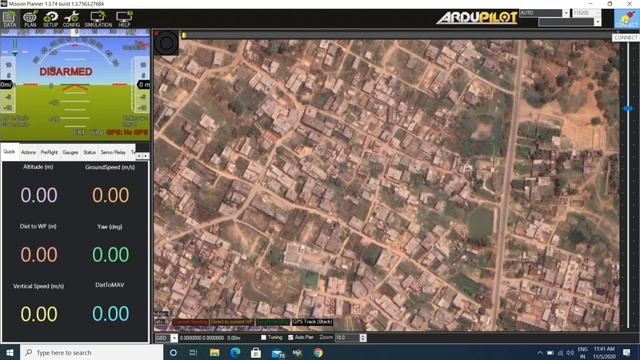
Task: Open Microsoft Edge from taskbar
Action: (x=235, y=352)
